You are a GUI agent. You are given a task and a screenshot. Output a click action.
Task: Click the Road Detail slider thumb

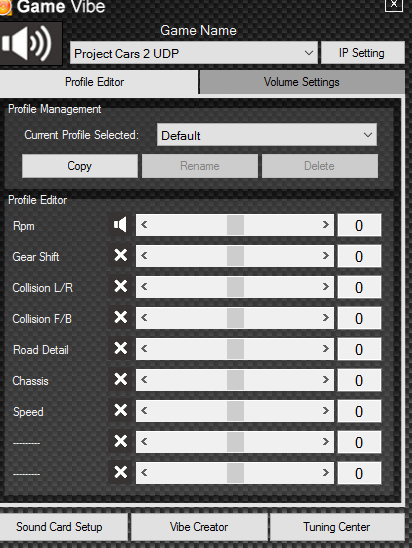click(x=235, y=349)
